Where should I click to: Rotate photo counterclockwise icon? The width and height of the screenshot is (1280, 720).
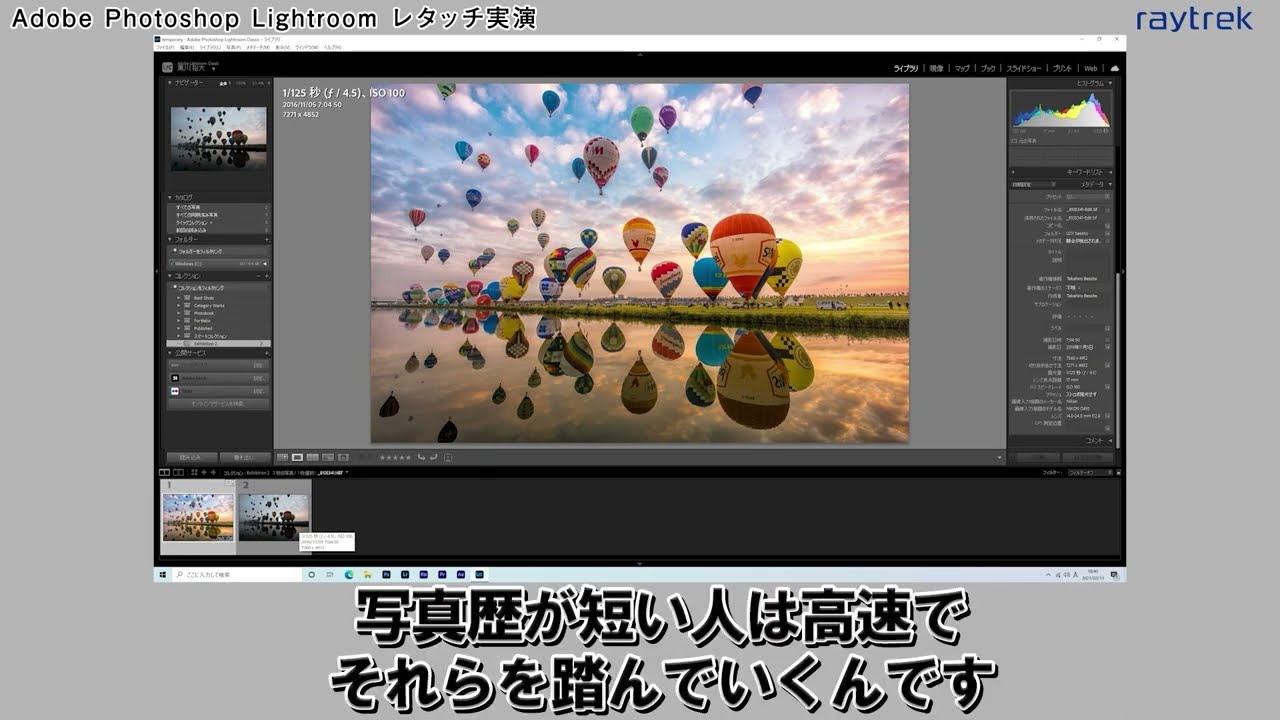tap(421, 457)
